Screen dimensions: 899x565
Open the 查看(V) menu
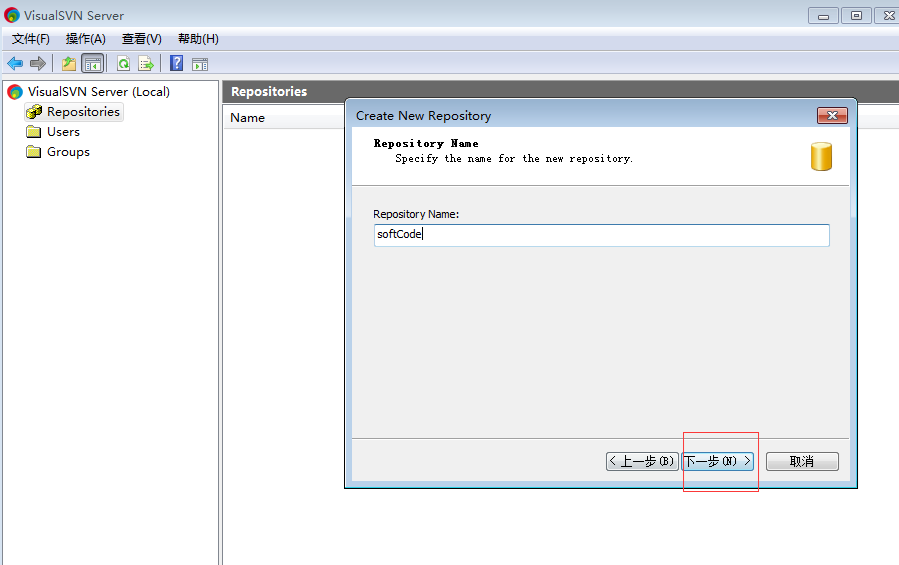tap(142, 39)
